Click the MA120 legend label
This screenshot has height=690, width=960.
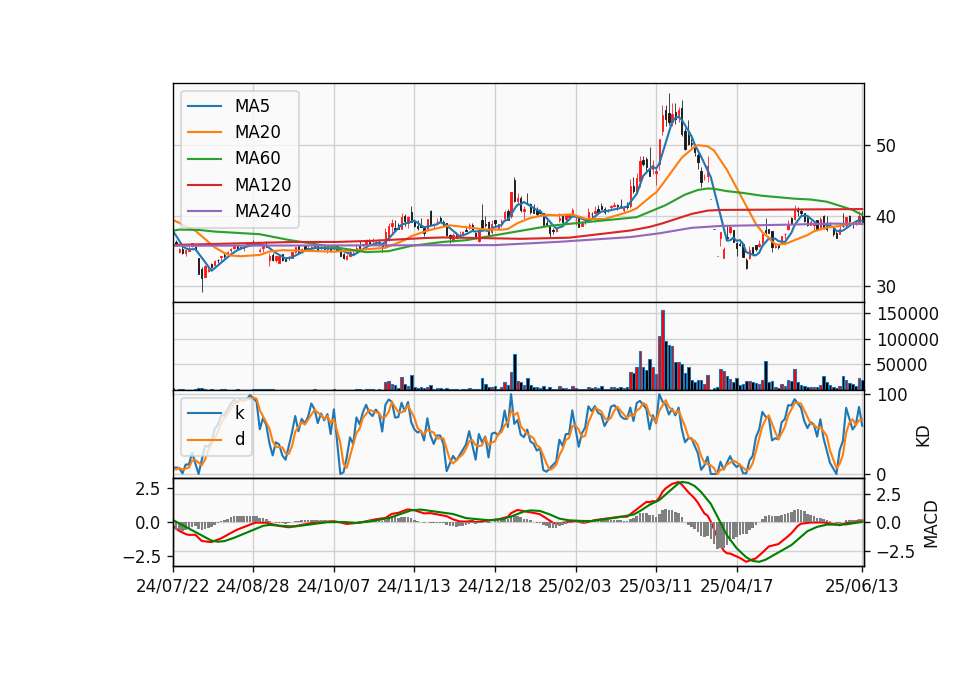263,185
